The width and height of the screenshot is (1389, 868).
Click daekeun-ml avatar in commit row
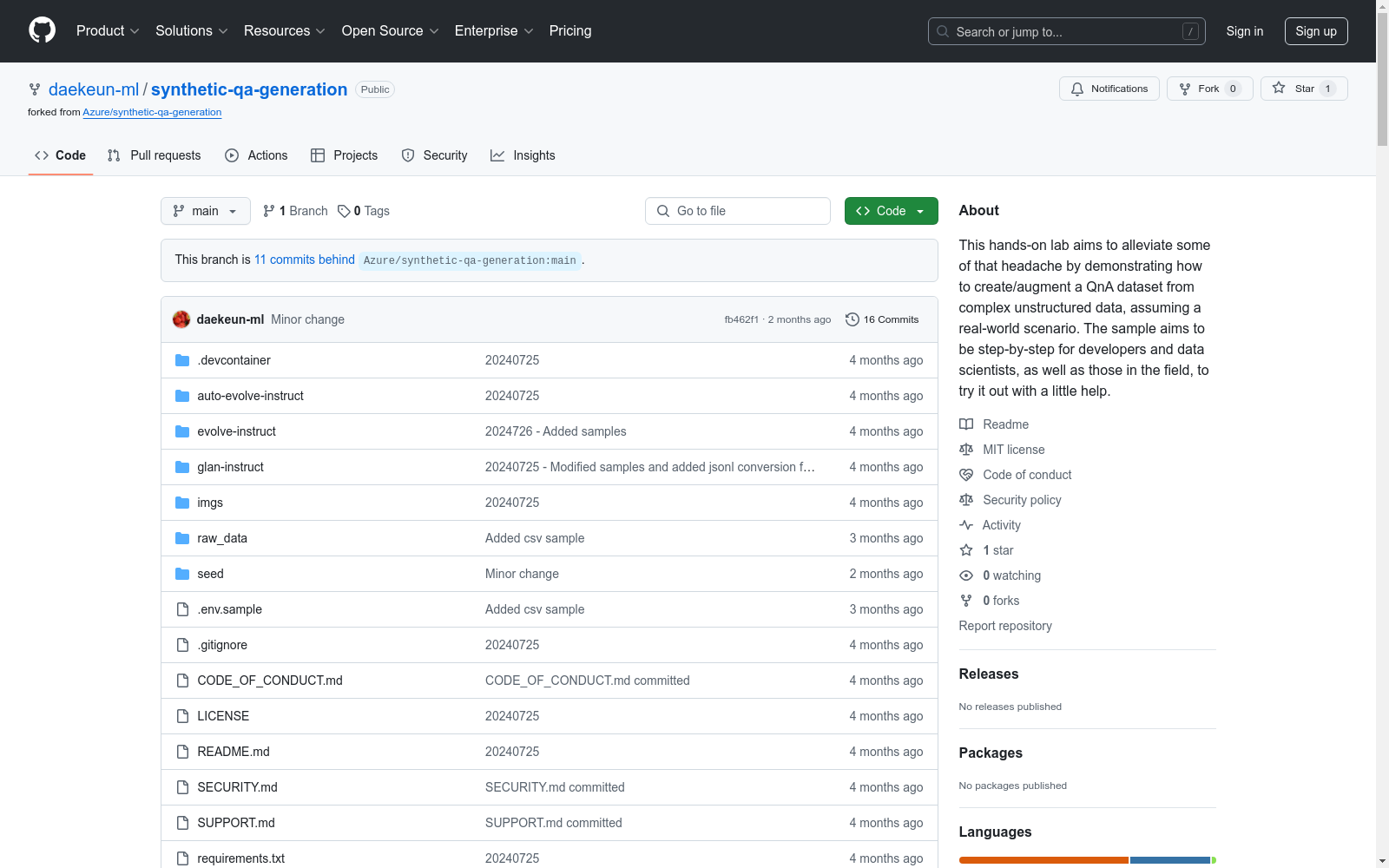(181, 319)
